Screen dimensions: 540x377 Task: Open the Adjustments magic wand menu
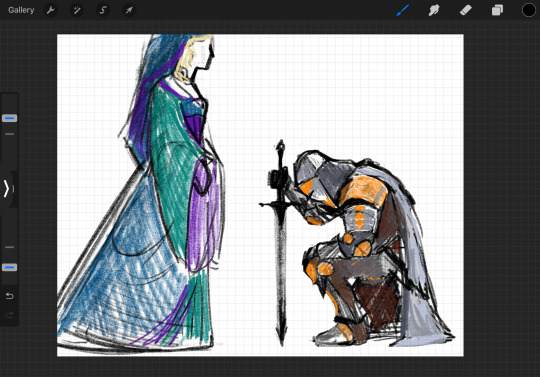click(x=76, y=10)
